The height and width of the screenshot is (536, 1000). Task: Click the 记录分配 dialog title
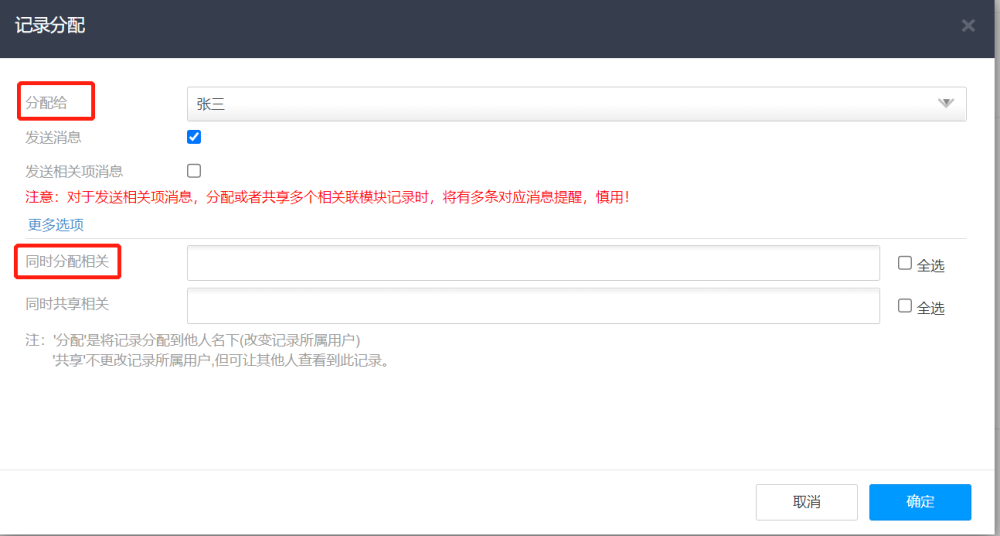click(50, 26)
